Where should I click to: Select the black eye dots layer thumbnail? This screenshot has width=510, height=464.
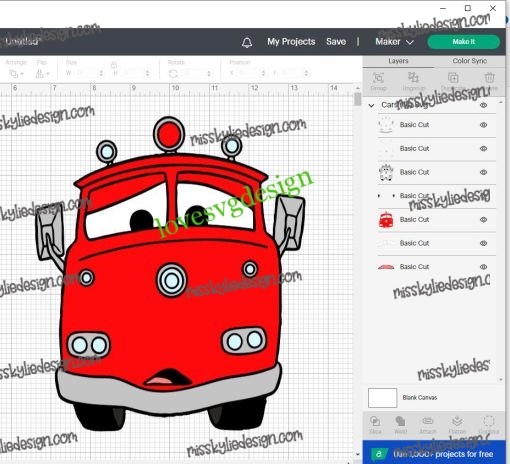click(386, 196)
